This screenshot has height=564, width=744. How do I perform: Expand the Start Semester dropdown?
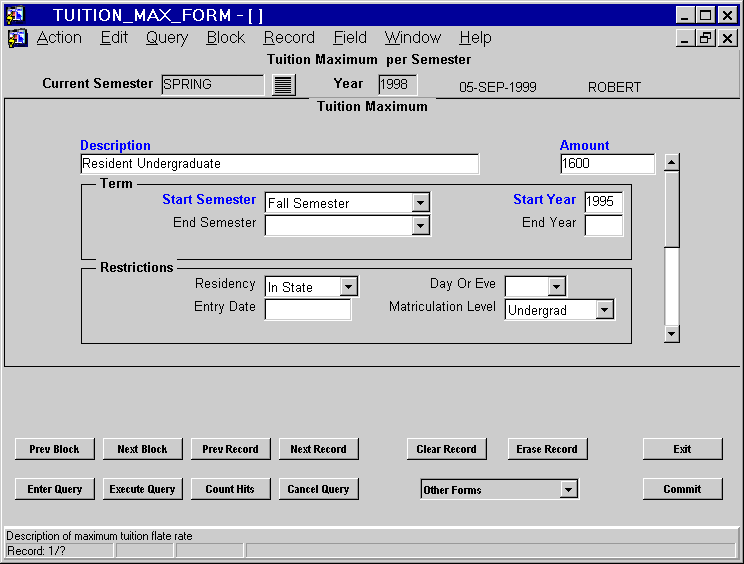(420, 203)
